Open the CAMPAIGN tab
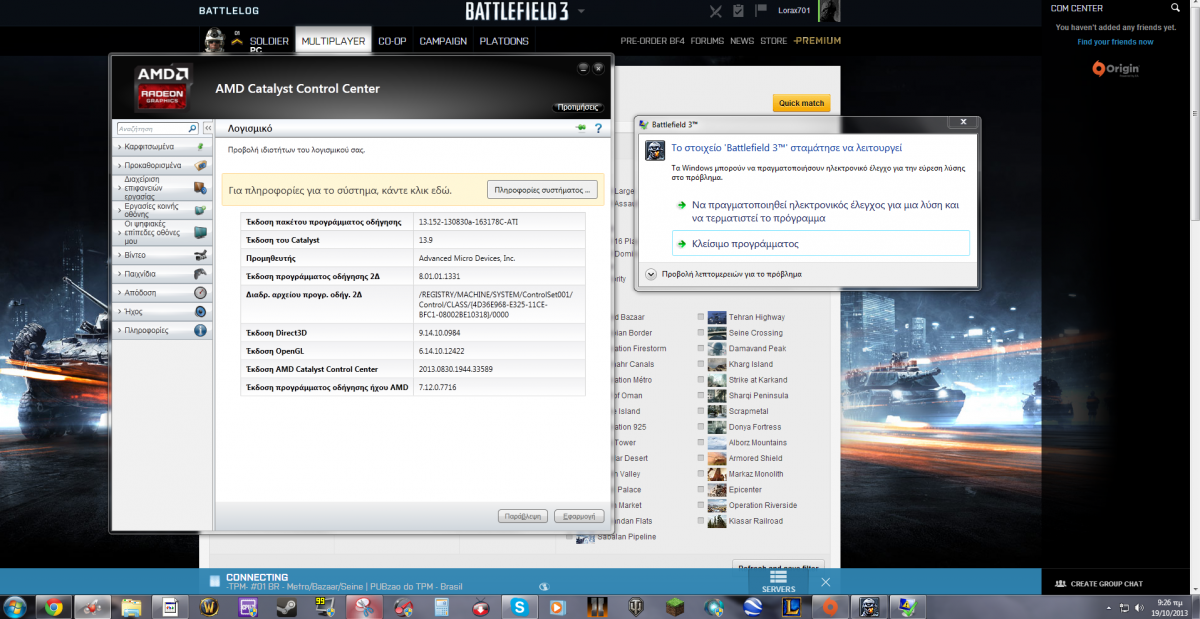This screenshot has width=1200, height=619. [443, 41]
